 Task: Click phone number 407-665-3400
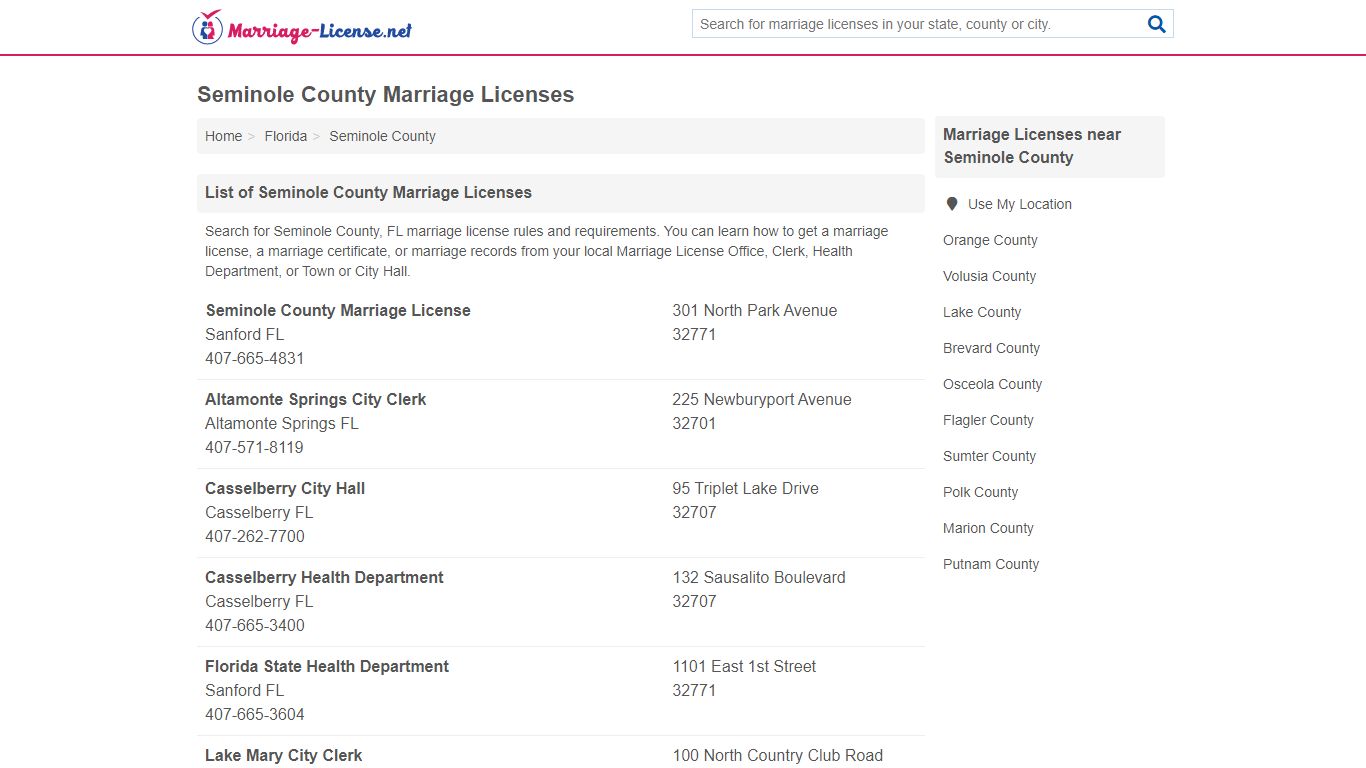254,625
